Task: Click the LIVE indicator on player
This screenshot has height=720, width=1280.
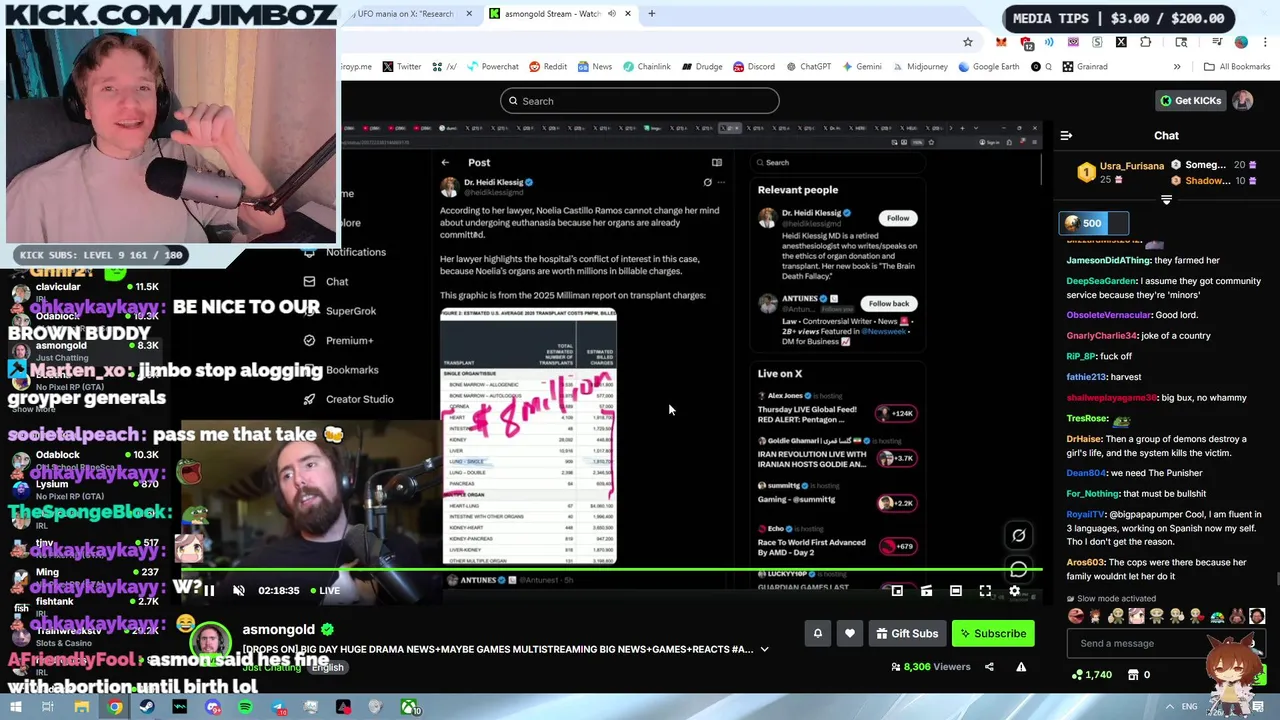Action: click(323, 591)
